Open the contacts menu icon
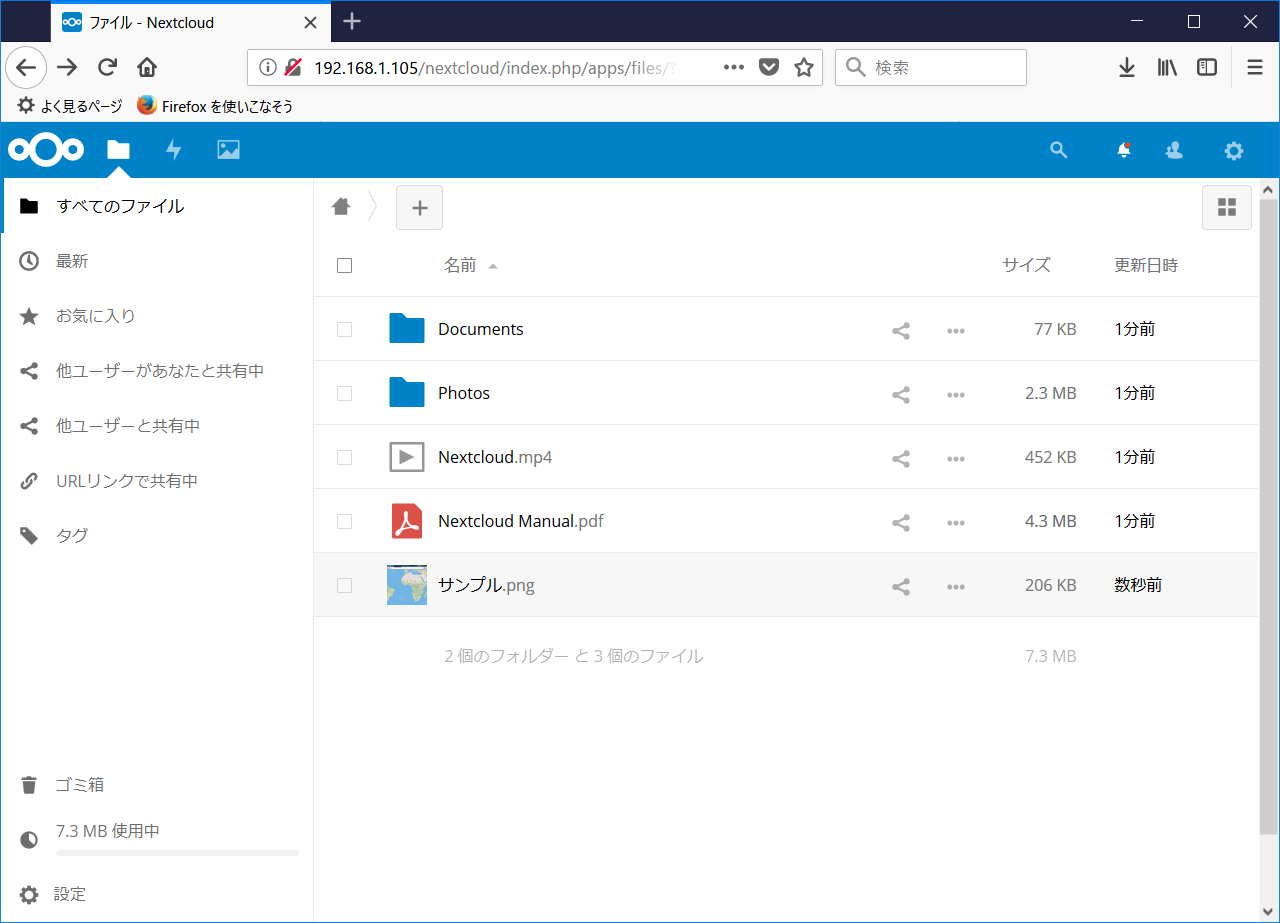1280x923 pixels. pyautogui.click(x=1173, y=149)
